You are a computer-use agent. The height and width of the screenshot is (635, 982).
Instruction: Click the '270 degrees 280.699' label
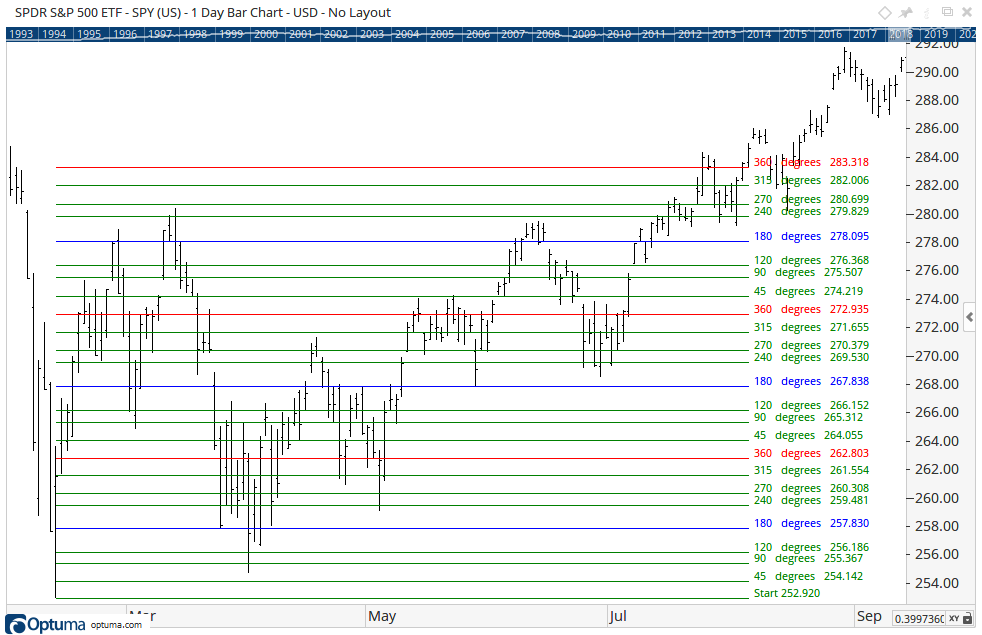811,199
